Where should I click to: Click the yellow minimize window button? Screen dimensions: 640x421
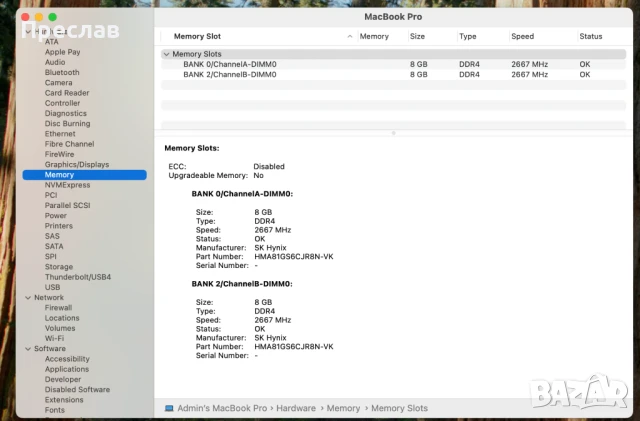(39, 17)
